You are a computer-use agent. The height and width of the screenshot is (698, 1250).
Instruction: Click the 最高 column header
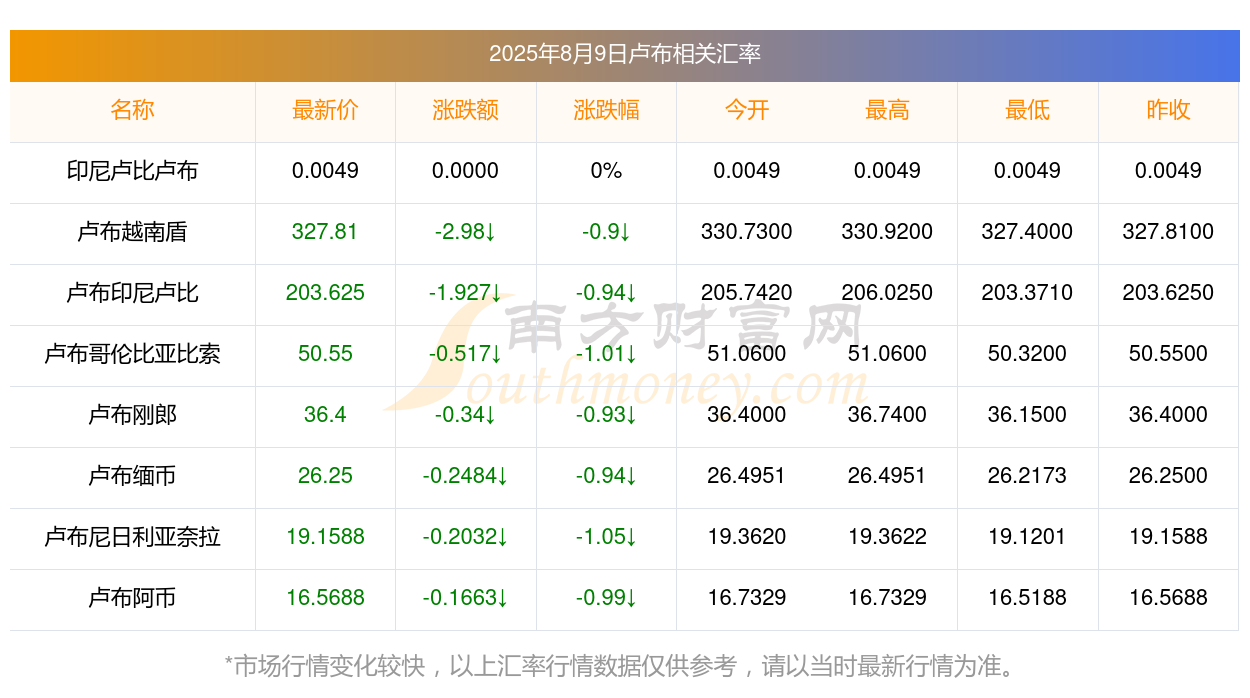[887, 110]
